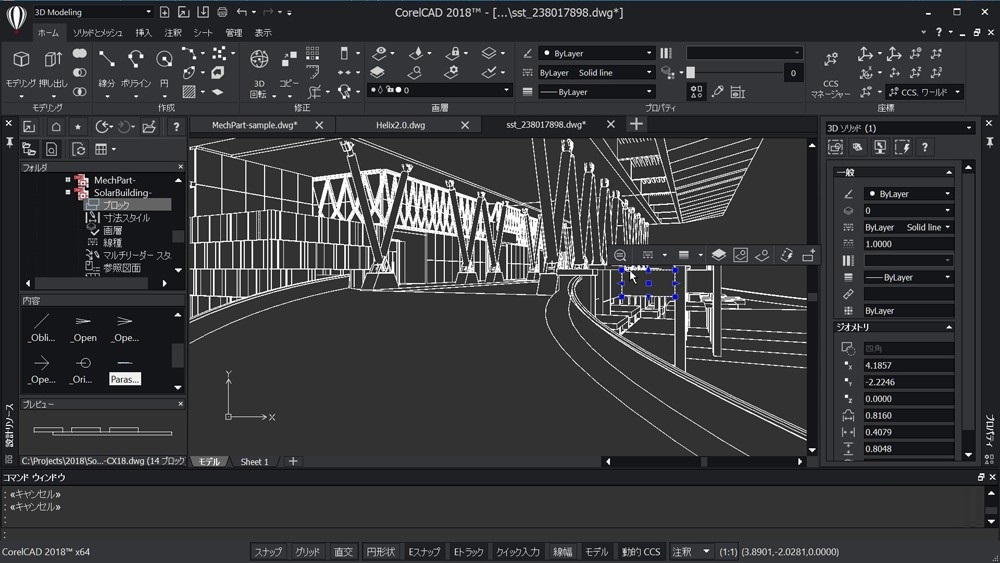
Task: Add a new sheet with plus button
Action: coord(293,461)
